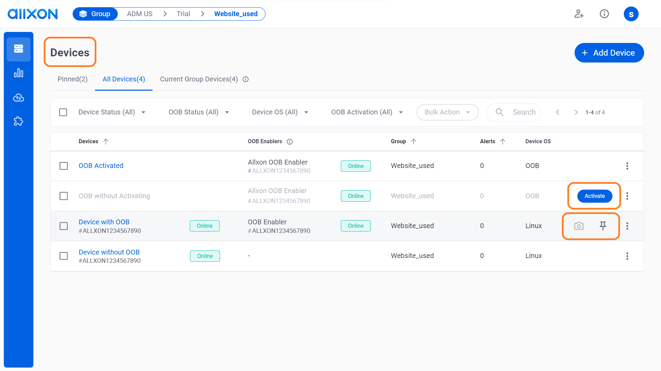661x371 pixels.
Task: Expand the OOB Status (All) filter
Action: tap(199, 112)
